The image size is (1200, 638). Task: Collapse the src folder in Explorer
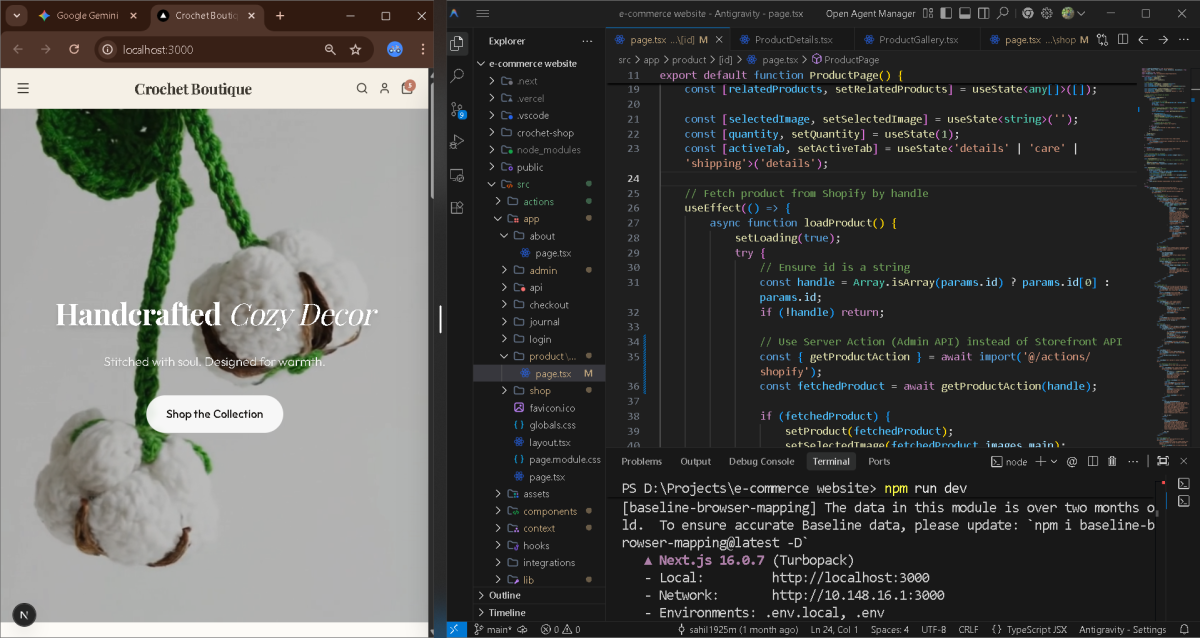pos(523,184)
